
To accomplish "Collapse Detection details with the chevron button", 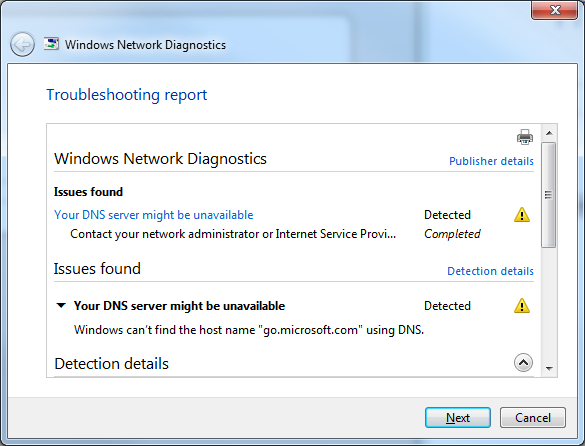I will (523, 363).
